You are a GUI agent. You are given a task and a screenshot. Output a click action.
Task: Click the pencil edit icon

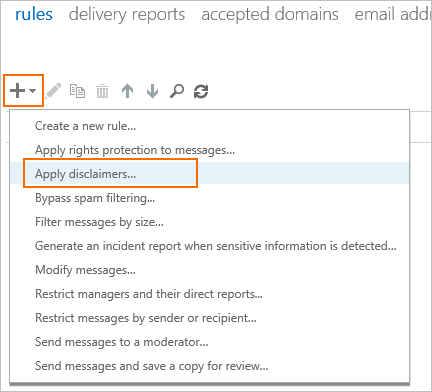(53, 91)
